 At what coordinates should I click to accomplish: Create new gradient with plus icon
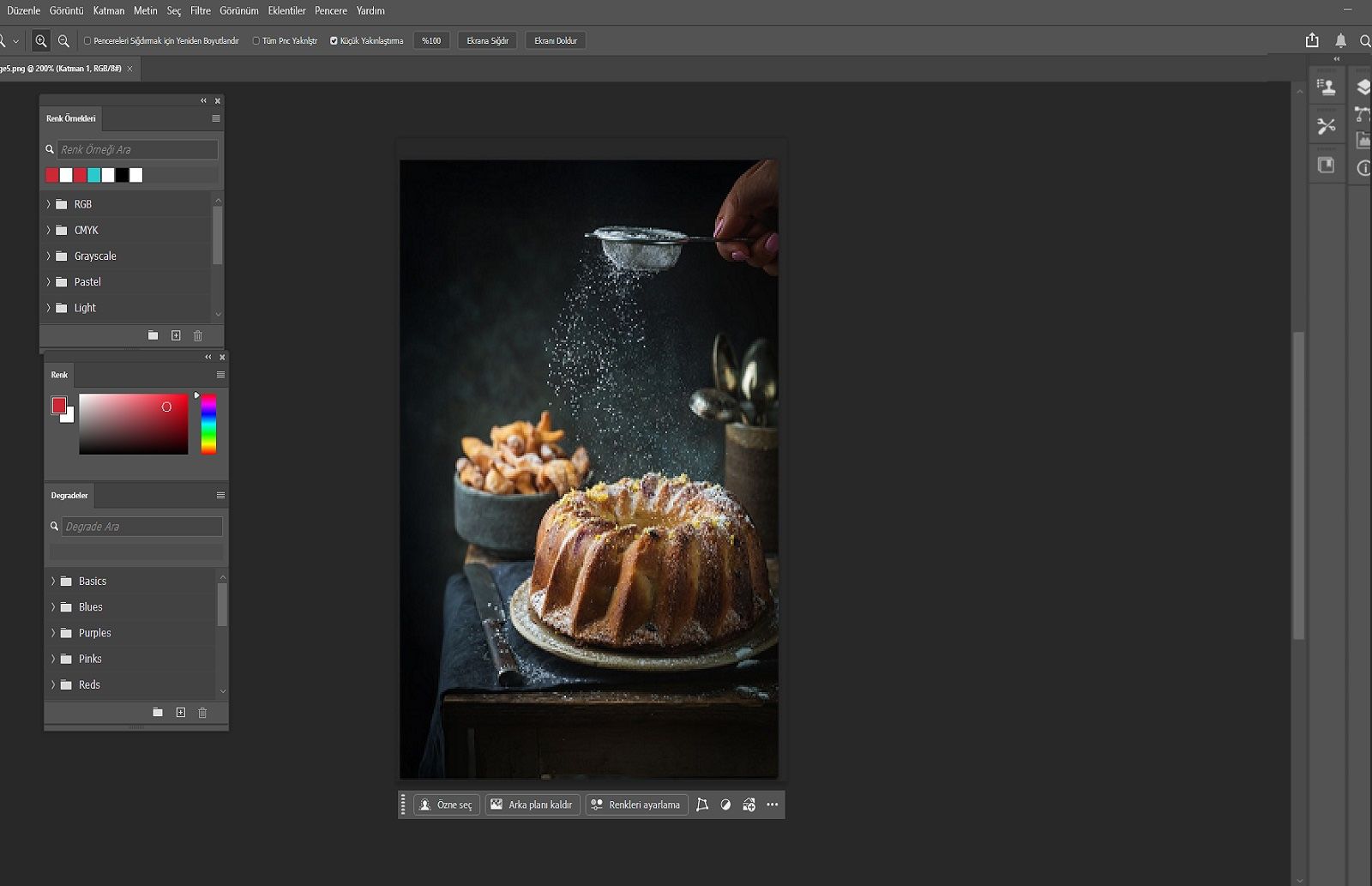coord(180,712)
